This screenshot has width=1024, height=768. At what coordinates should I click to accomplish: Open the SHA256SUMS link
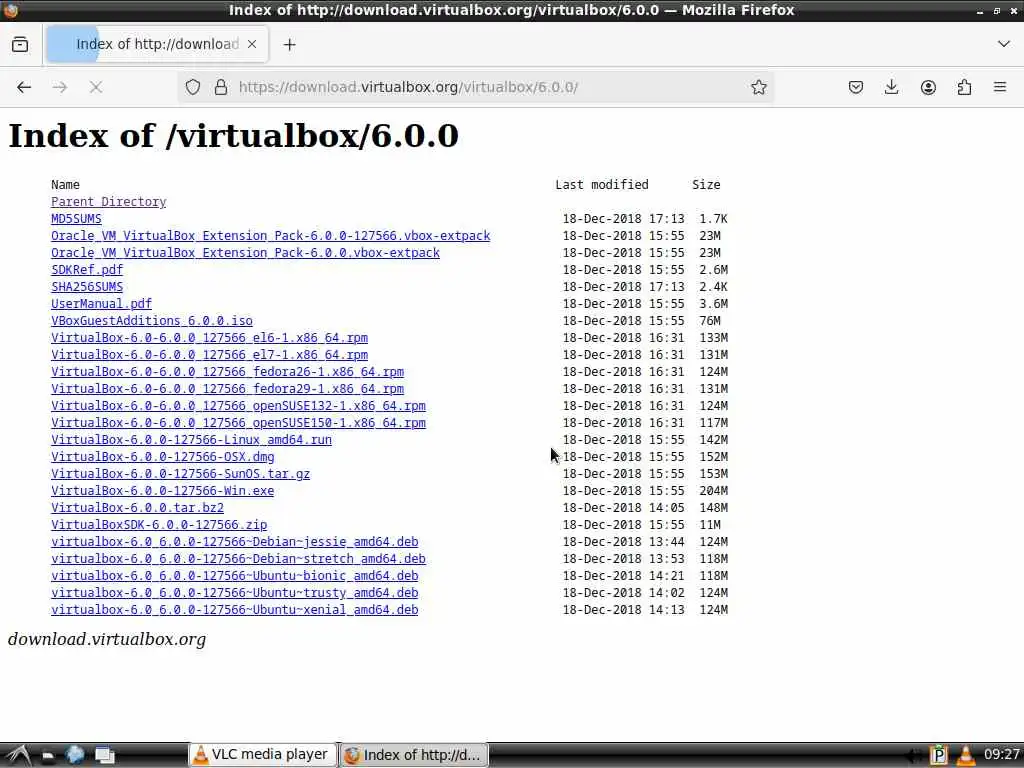pos(87,287)
